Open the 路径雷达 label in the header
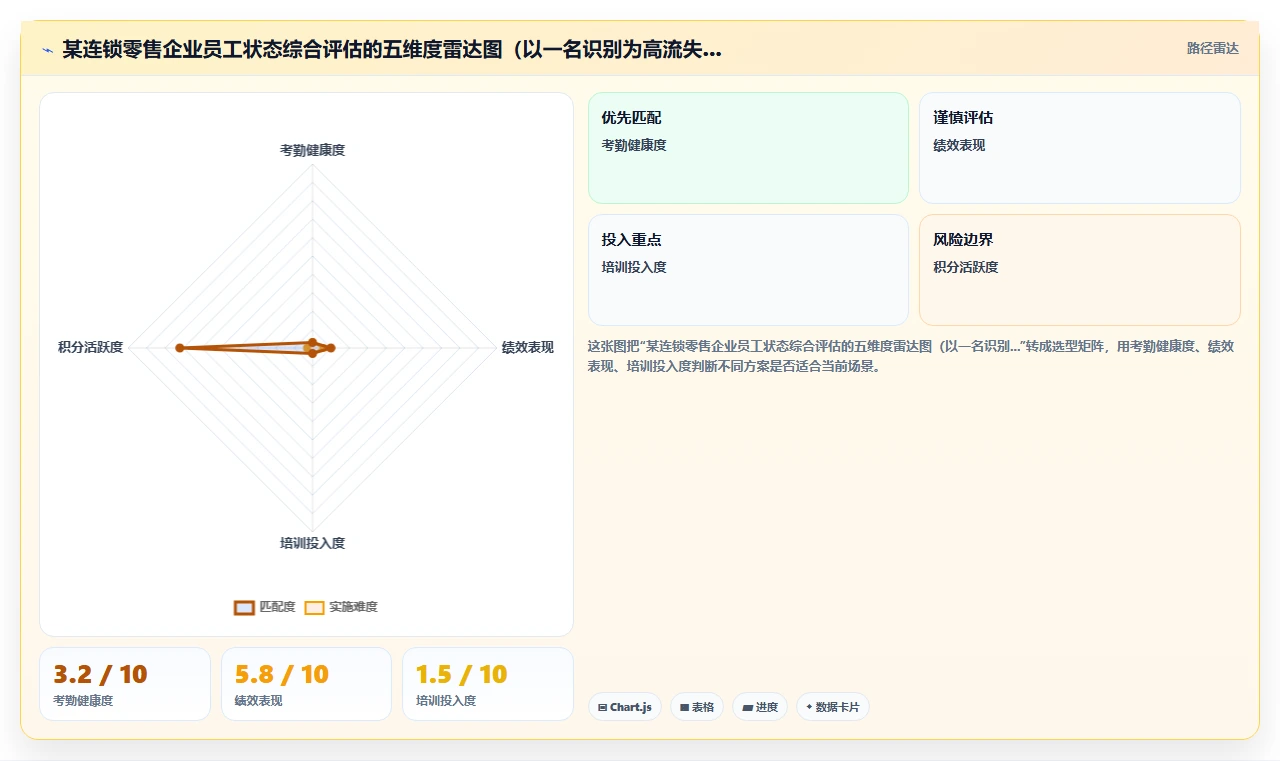The image size is (1280, 761). tap(1212, 48)
